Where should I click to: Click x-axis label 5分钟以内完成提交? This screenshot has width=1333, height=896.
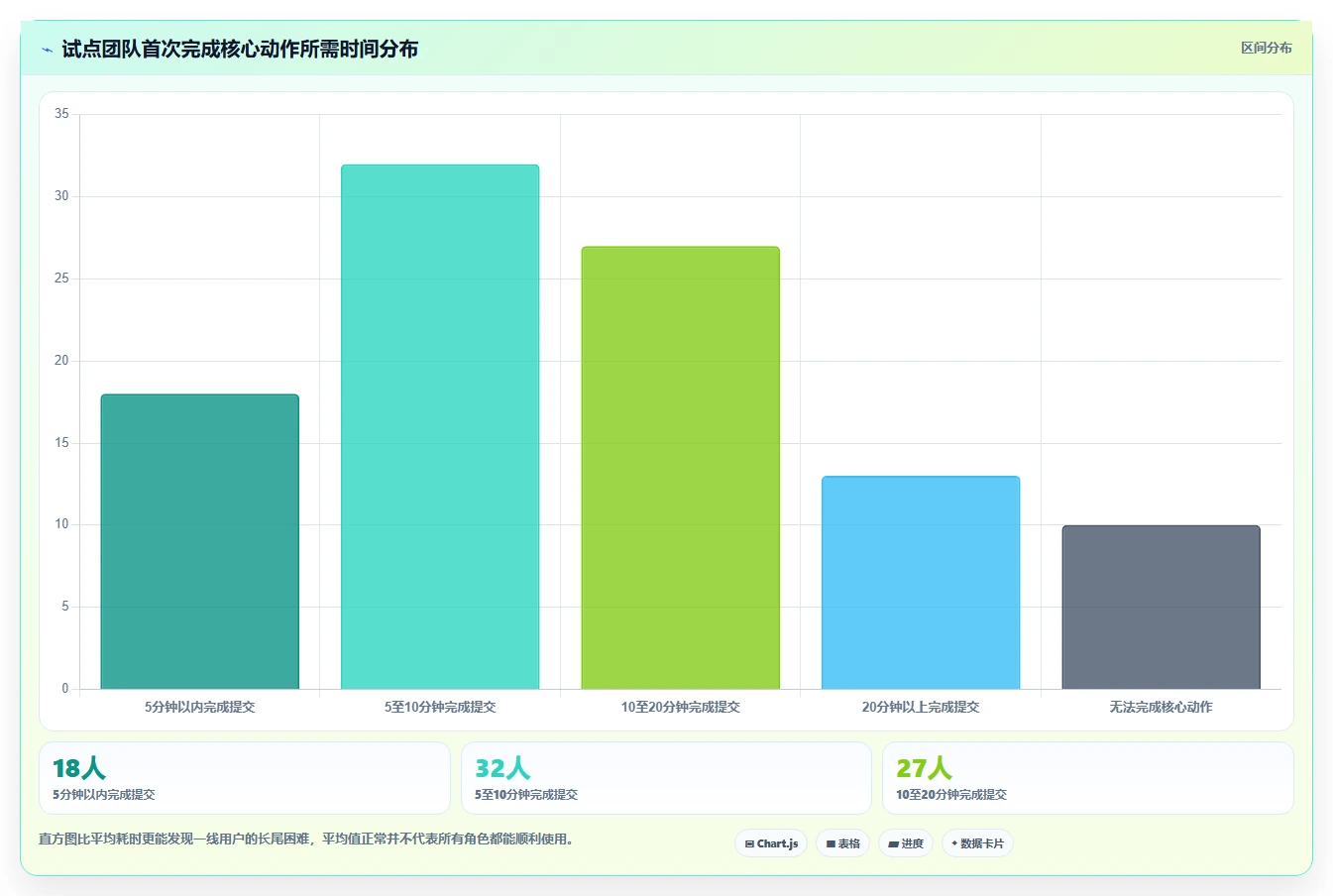pos(199,707)
